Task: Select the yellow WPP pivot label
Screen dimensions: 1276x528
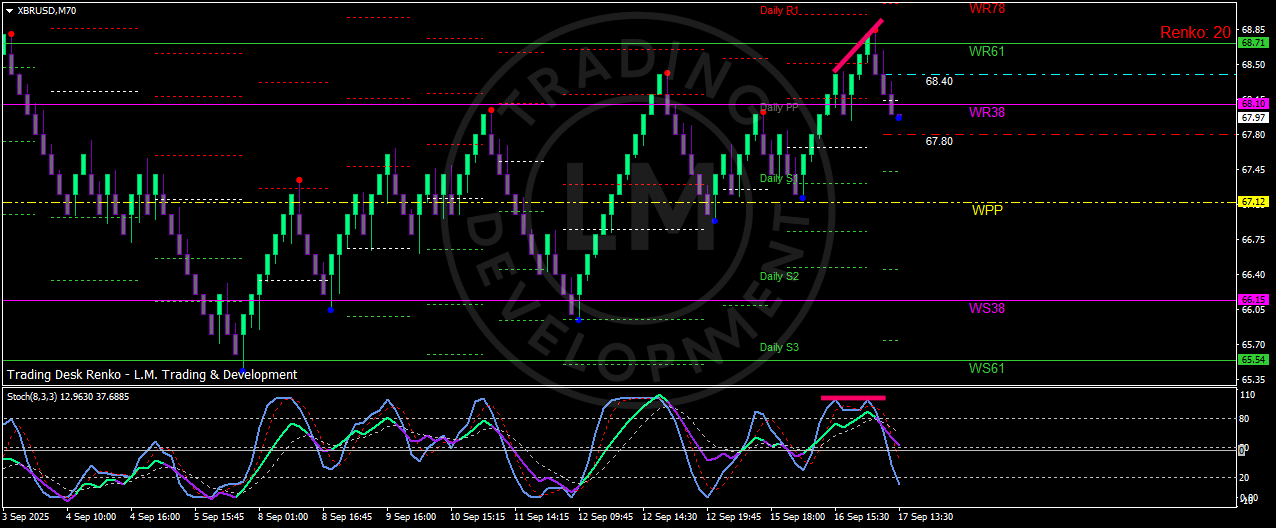Action: click(x=986, y=211)
